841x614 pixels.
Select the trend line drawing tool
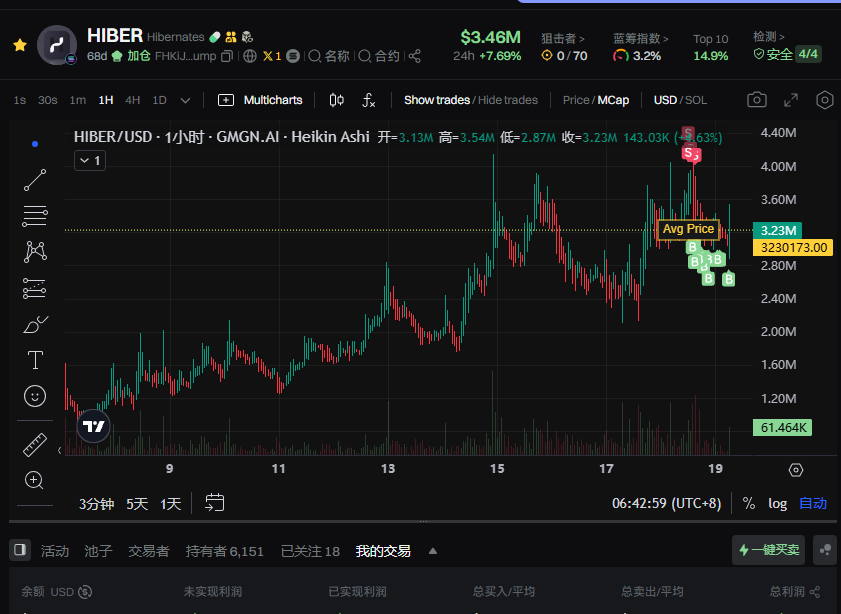tap(35, 180)
